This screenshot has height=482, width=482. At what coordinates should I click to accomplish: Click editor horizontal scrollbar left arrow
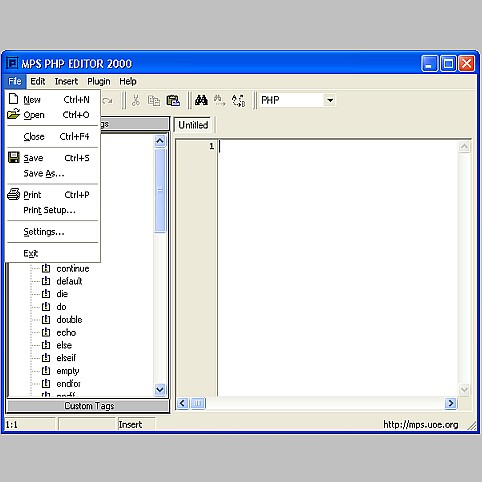pos(182,403)
